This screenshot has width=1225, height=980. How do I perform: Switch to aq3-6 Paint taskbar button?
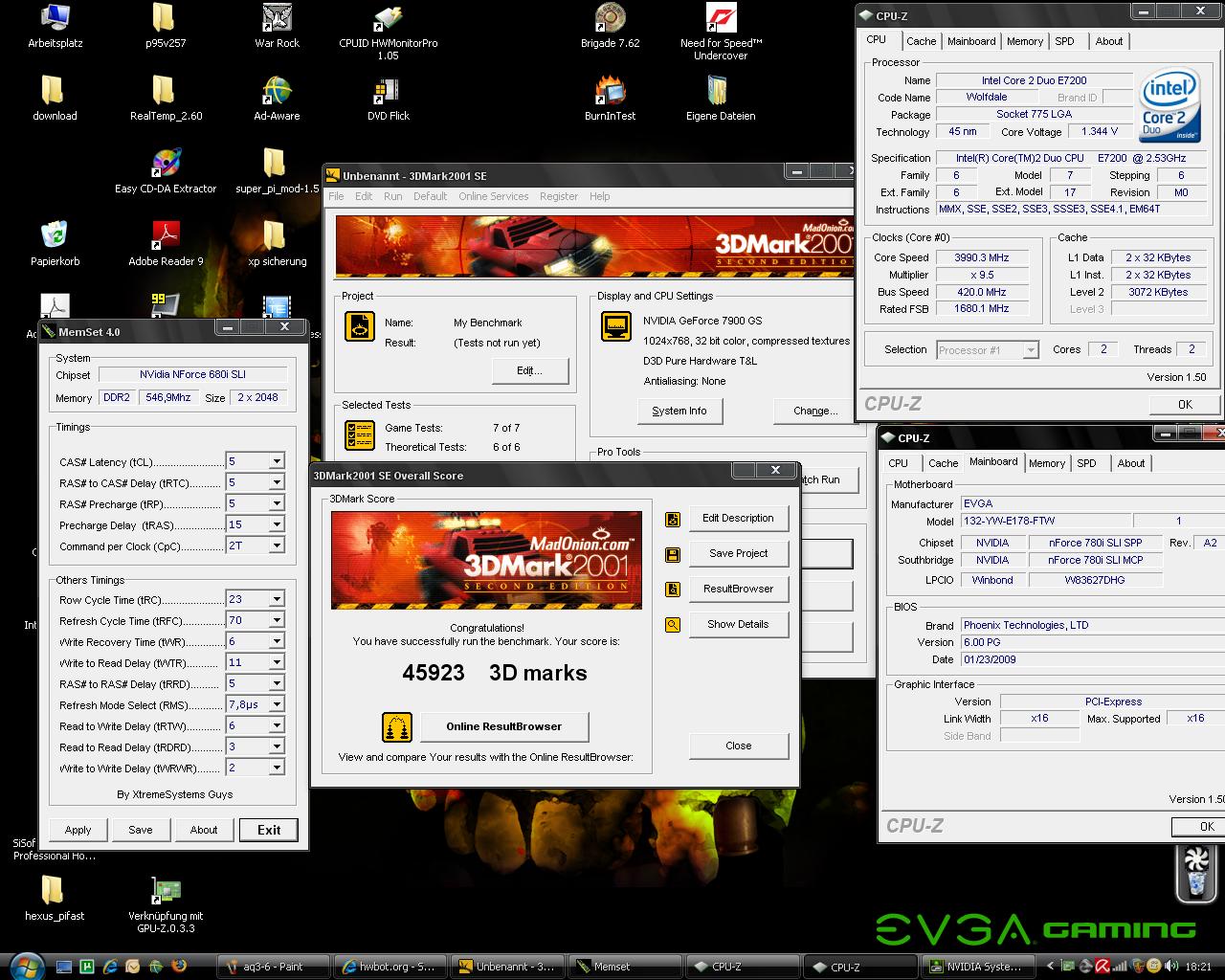273,967
